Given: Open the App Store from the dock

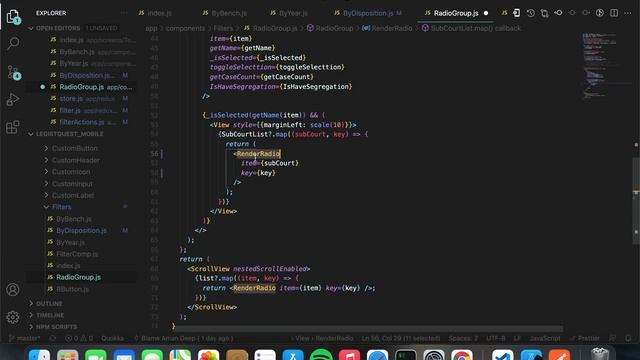Looking at the screenshot, I should coord(293,355).
